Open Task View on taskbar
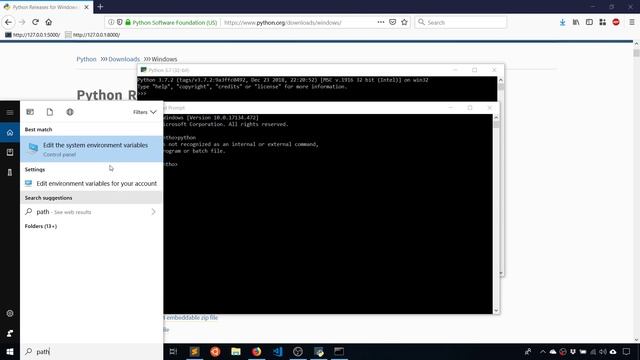Viewport: 640px width, 360px height. tap(173, 351)
